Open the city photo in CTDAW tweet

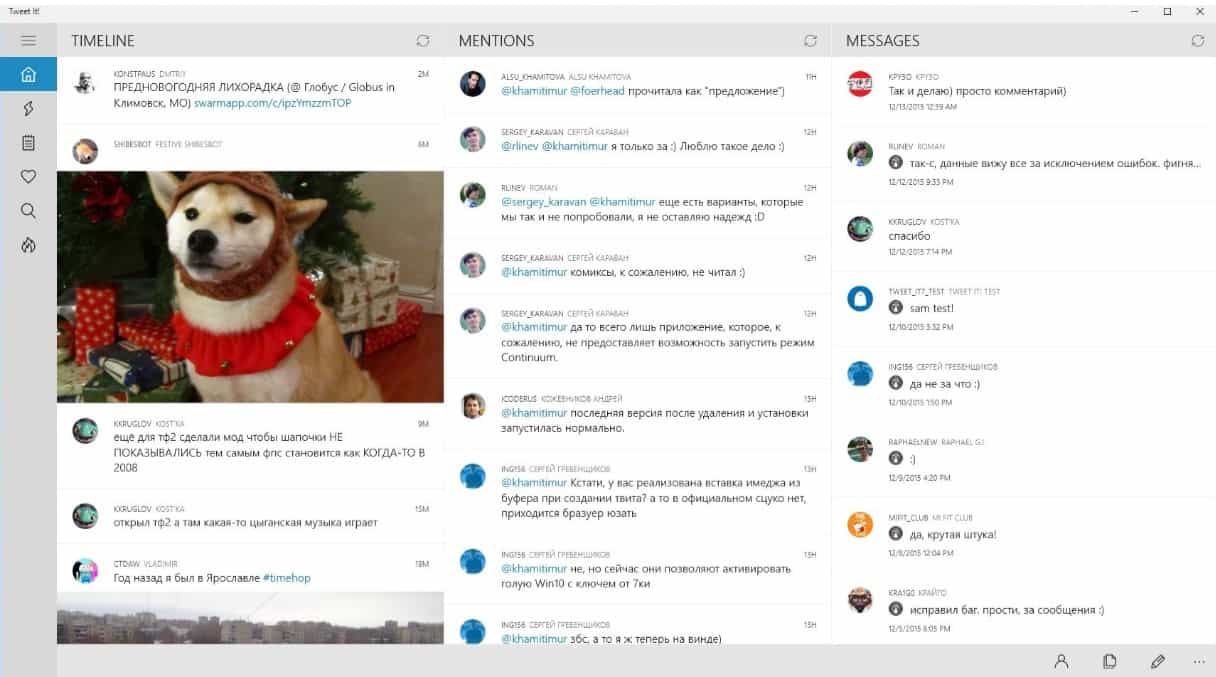(250, 618)
